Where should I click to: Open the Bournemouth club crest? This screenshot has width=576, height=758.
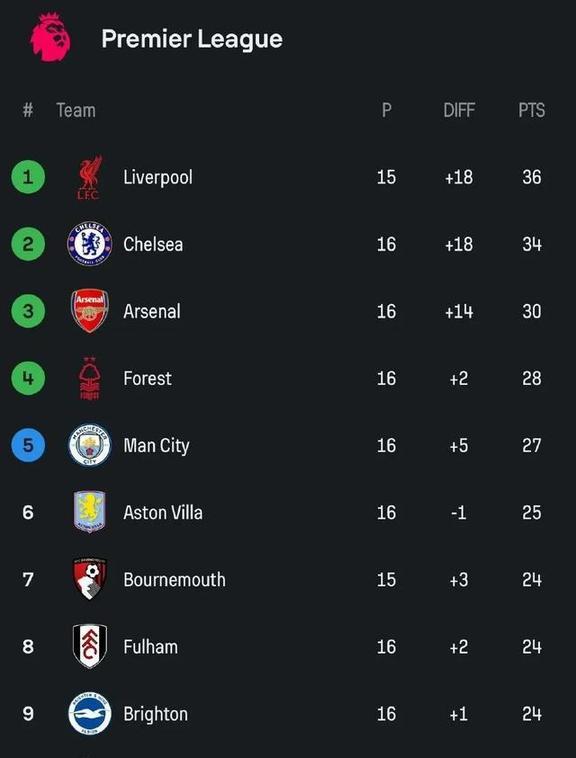tap(89, 579)
